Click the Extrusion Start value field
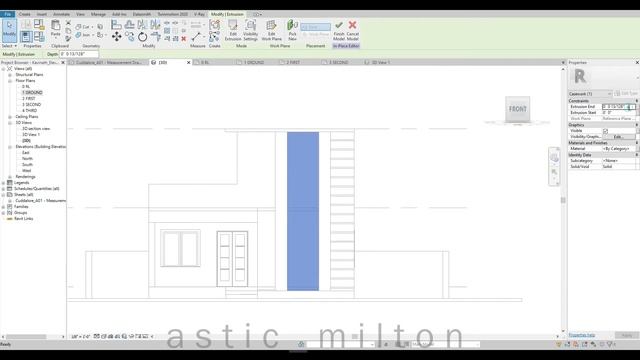The image size is (640, 360). [x=618, y=113]
